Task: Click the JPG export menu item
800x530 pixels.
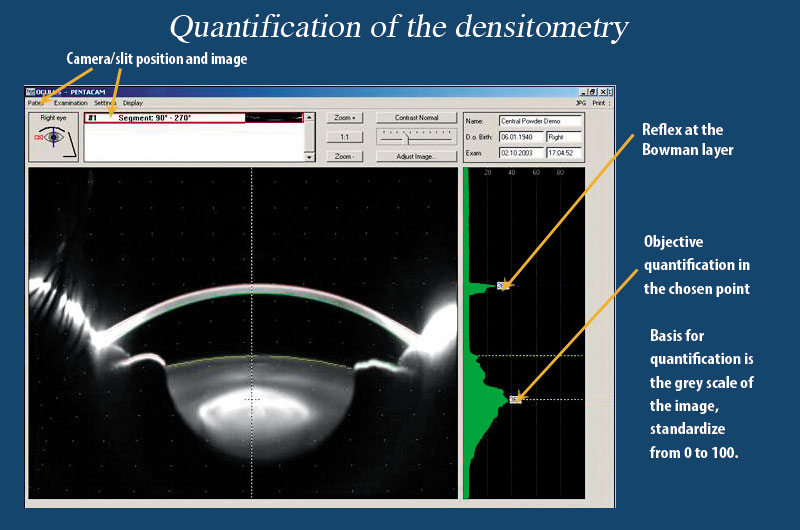Action: click(581, 103)
